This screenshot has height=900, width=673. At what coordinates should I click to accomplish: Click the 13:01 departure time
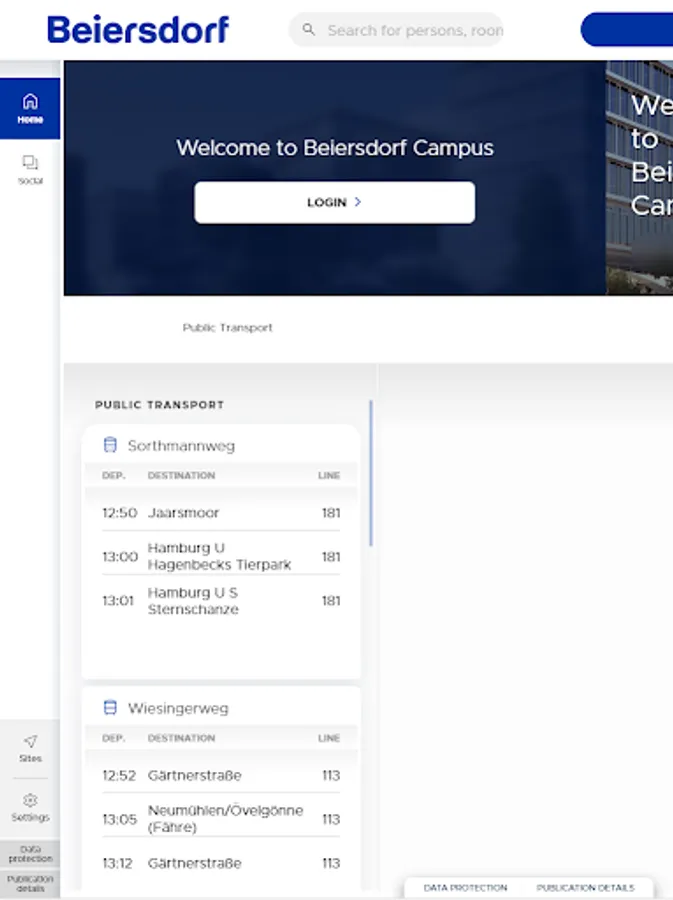click(118, 601)
